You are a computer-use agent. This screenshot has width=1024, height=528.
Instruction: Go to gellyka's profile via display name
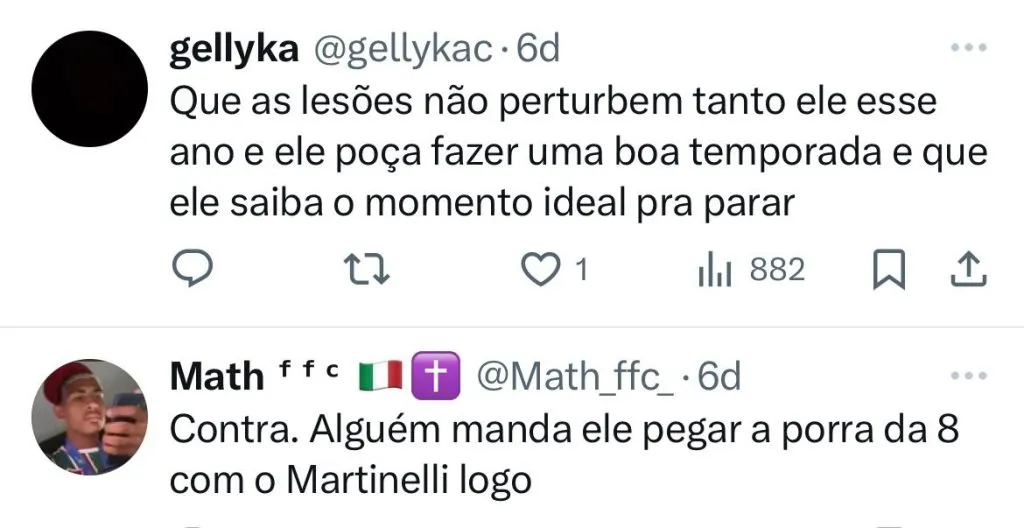234,50
